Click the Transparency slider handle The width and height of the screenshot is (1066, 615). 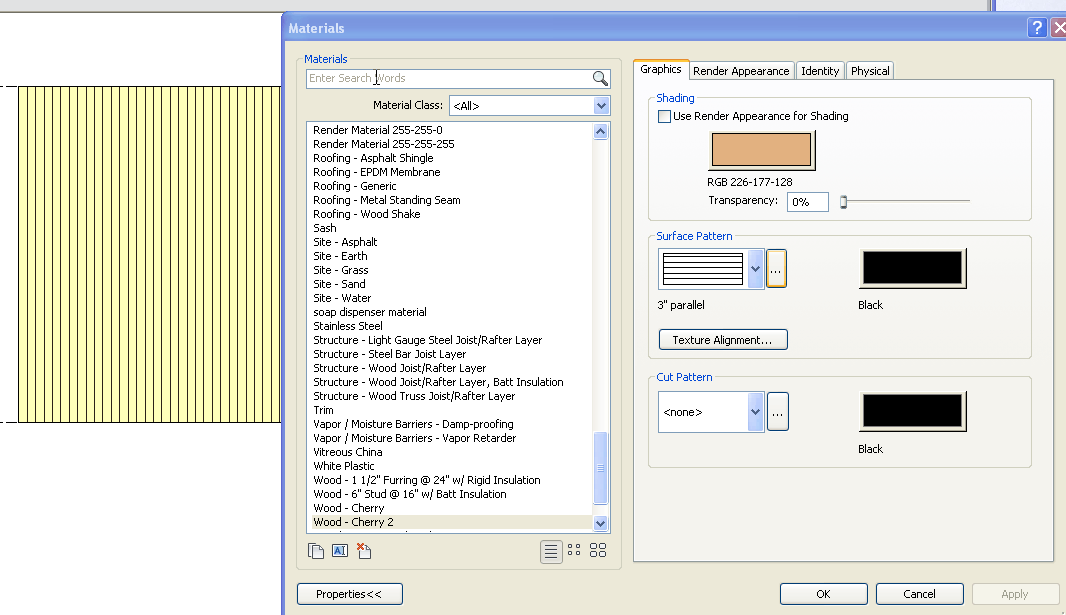click(x=843, y=202)
